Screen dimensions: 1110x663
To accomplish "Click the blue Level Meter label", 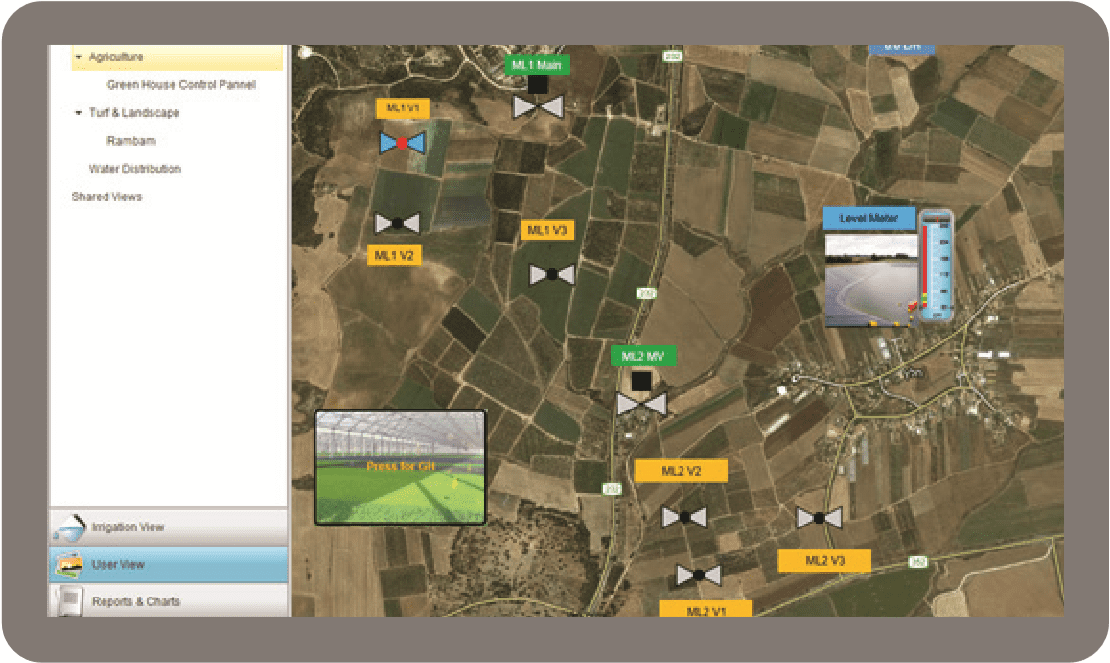I will point(869,218).
